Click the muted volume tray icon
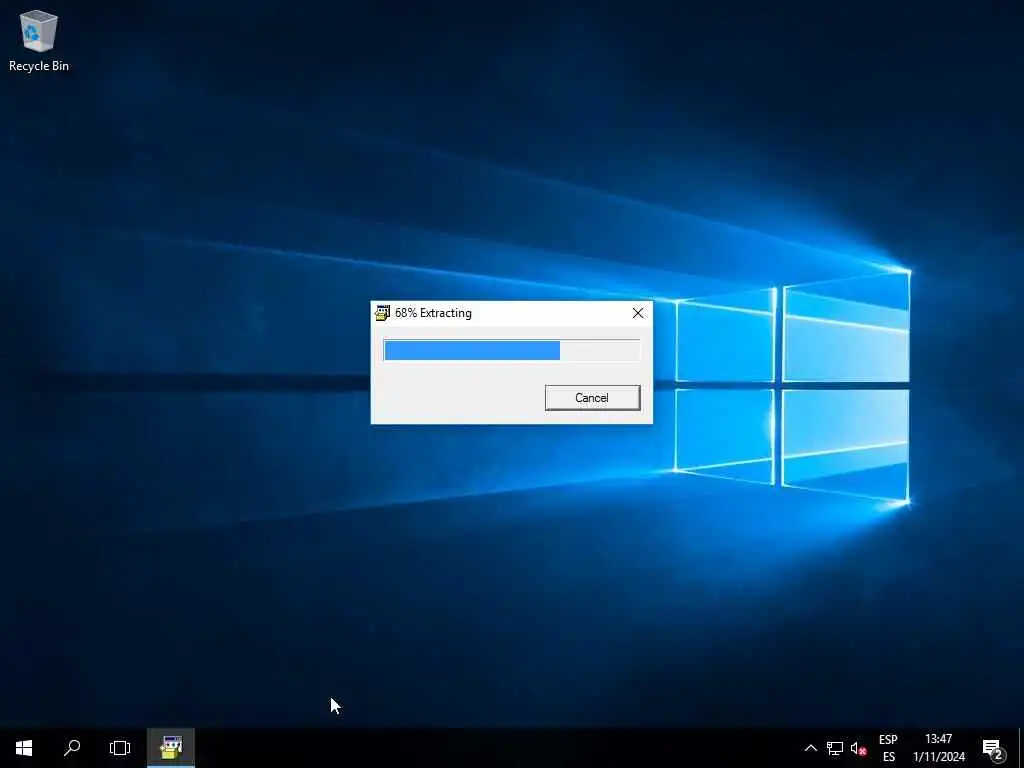1024x768 pixels. coord(858,748)
